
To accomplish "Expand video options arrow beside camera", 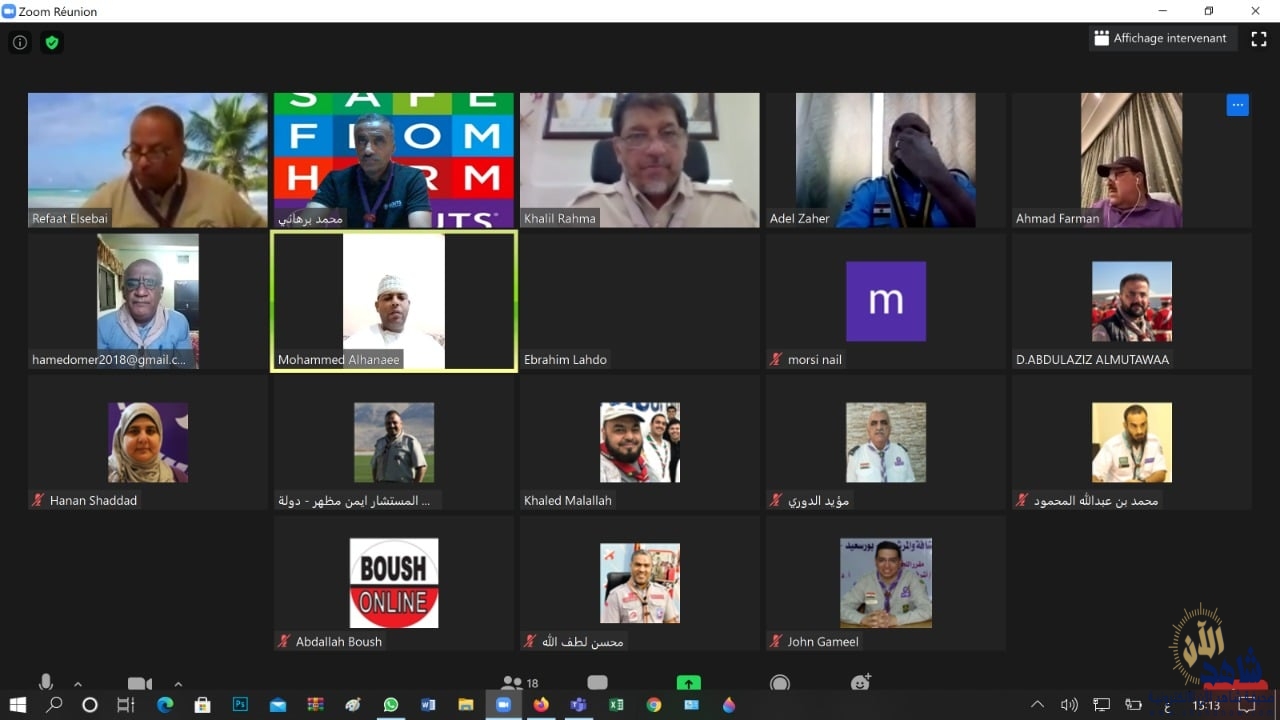I will pyautogui.click(x=178, y=685).
